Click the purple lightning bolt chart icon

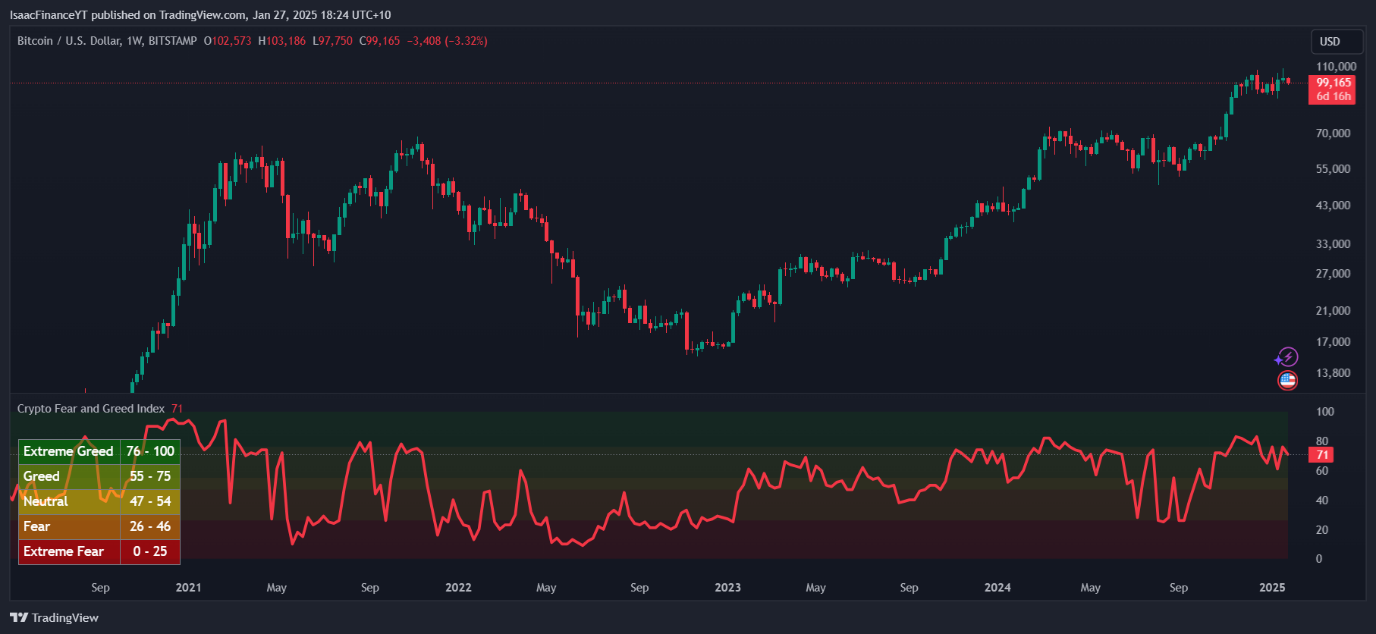coord(1289,356)
